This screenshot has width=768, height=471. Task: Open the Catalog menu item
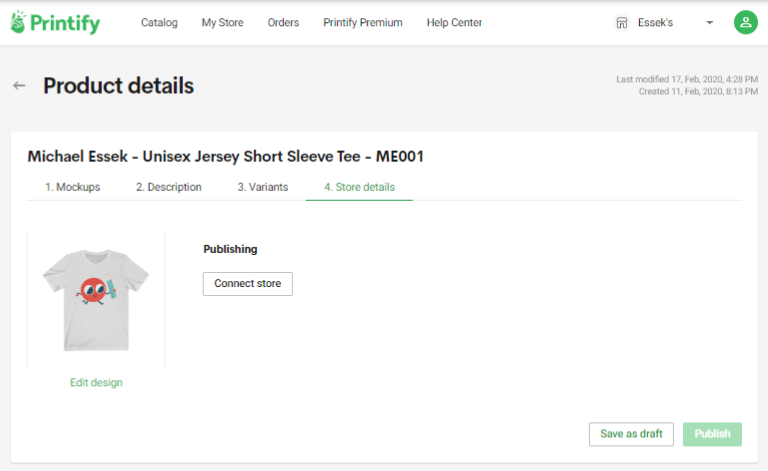[159, 23]
